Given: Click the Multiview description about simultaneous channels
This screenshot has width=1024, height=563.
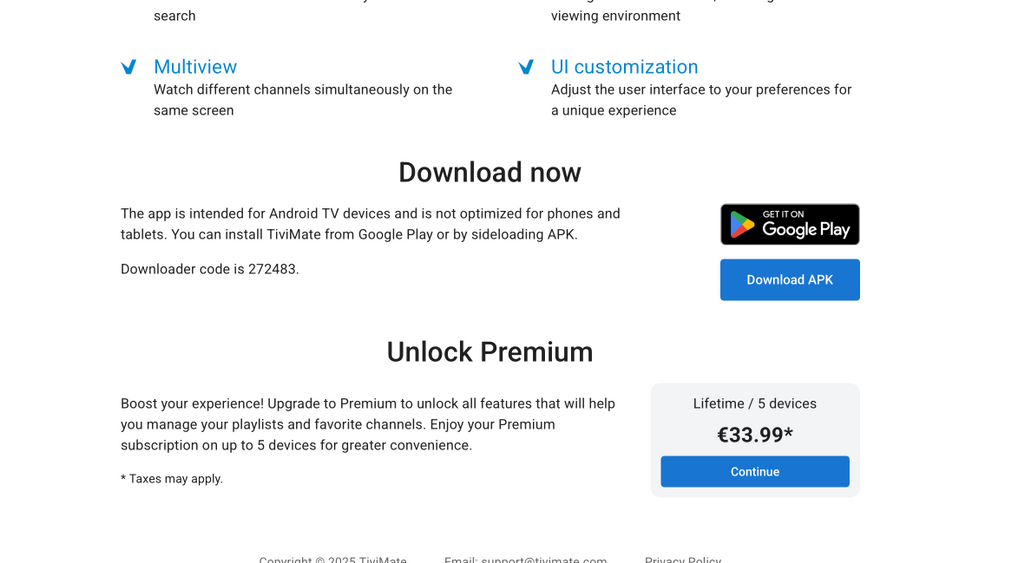Looking at the screenshot, I should (302, 100).
